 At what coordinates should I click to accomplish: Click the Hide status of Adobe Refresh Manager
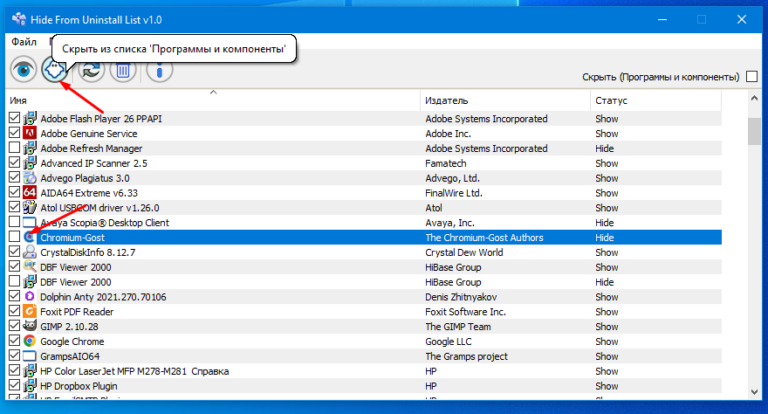pyautogui.click(x=604, y=148)
